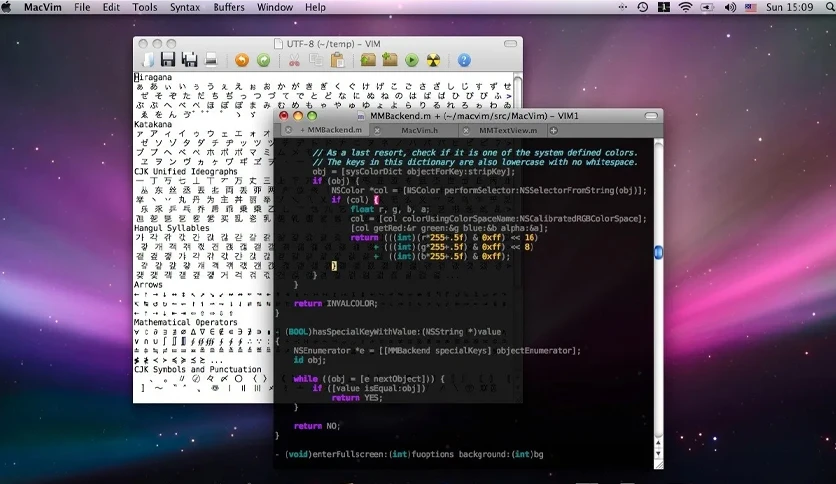
Task: Add a new tab with the plus button
Action: pyautogui.click(x=553, y=130)
